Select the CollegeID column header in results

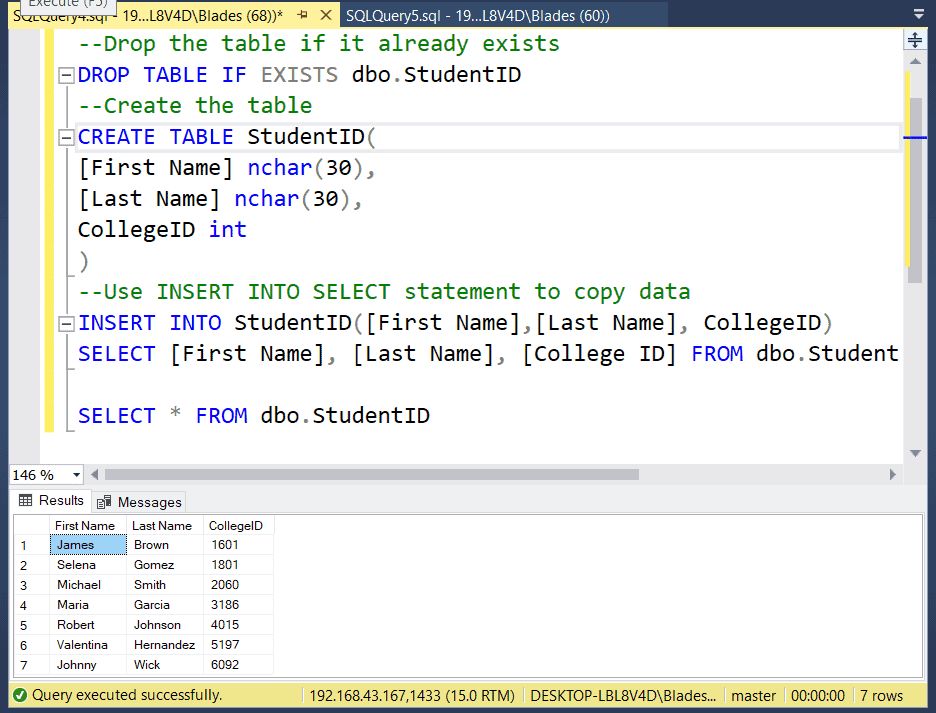point(236,525)
